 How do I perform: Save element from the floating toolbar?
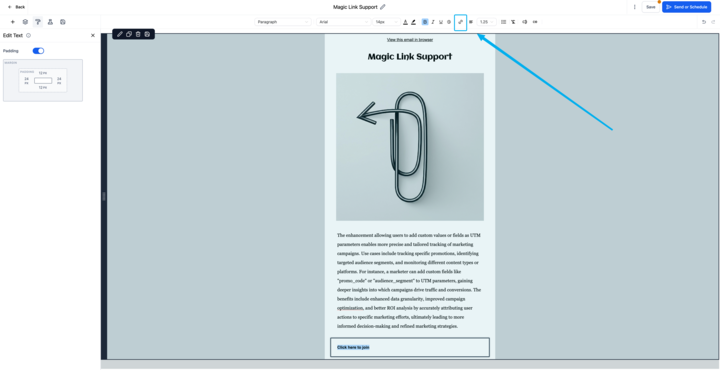point(147,34)
